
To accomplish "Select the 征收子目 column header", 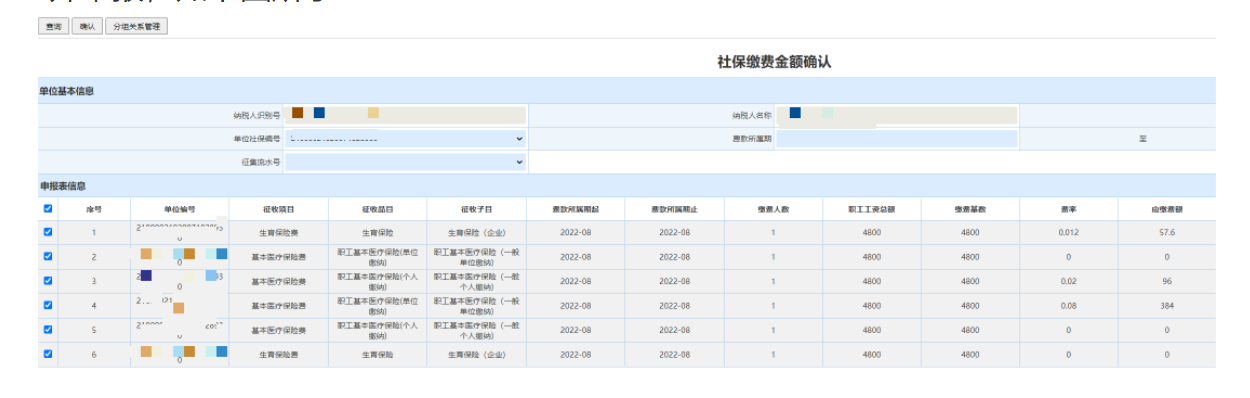I will (477, 209).
